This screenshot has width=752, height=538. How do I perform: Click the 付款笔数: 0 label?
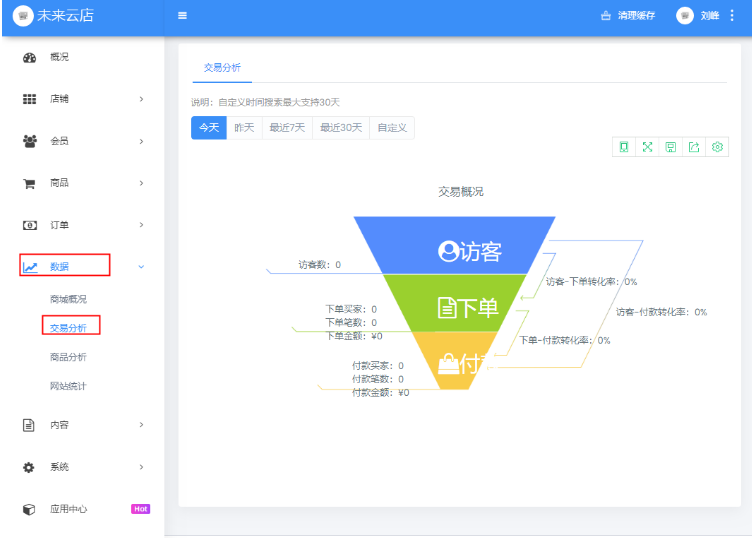(x=378, y=379)
